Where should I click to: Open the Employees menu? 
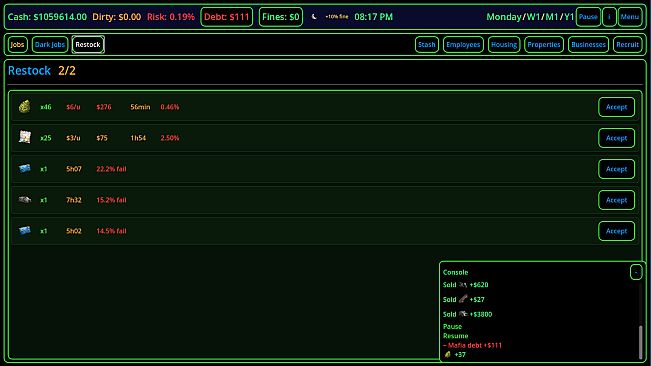463,44
